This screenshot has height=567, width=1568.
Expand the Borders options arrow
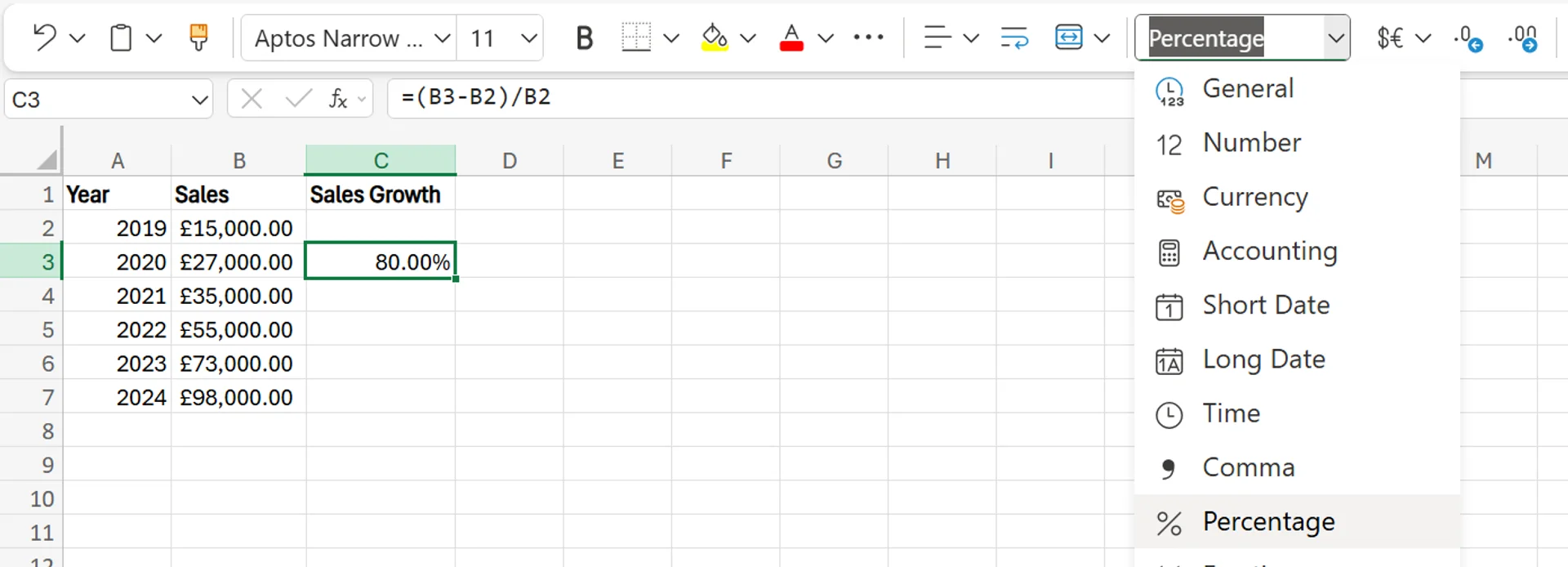[671, 38]
